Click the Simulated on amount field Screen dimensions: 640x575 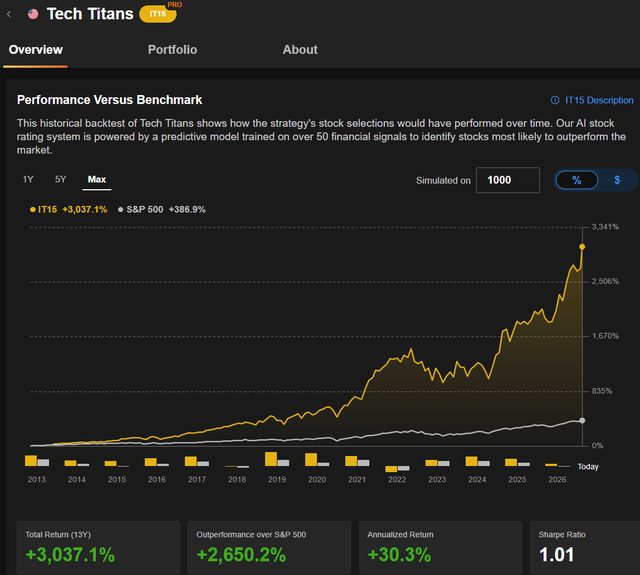pos(507,180)
